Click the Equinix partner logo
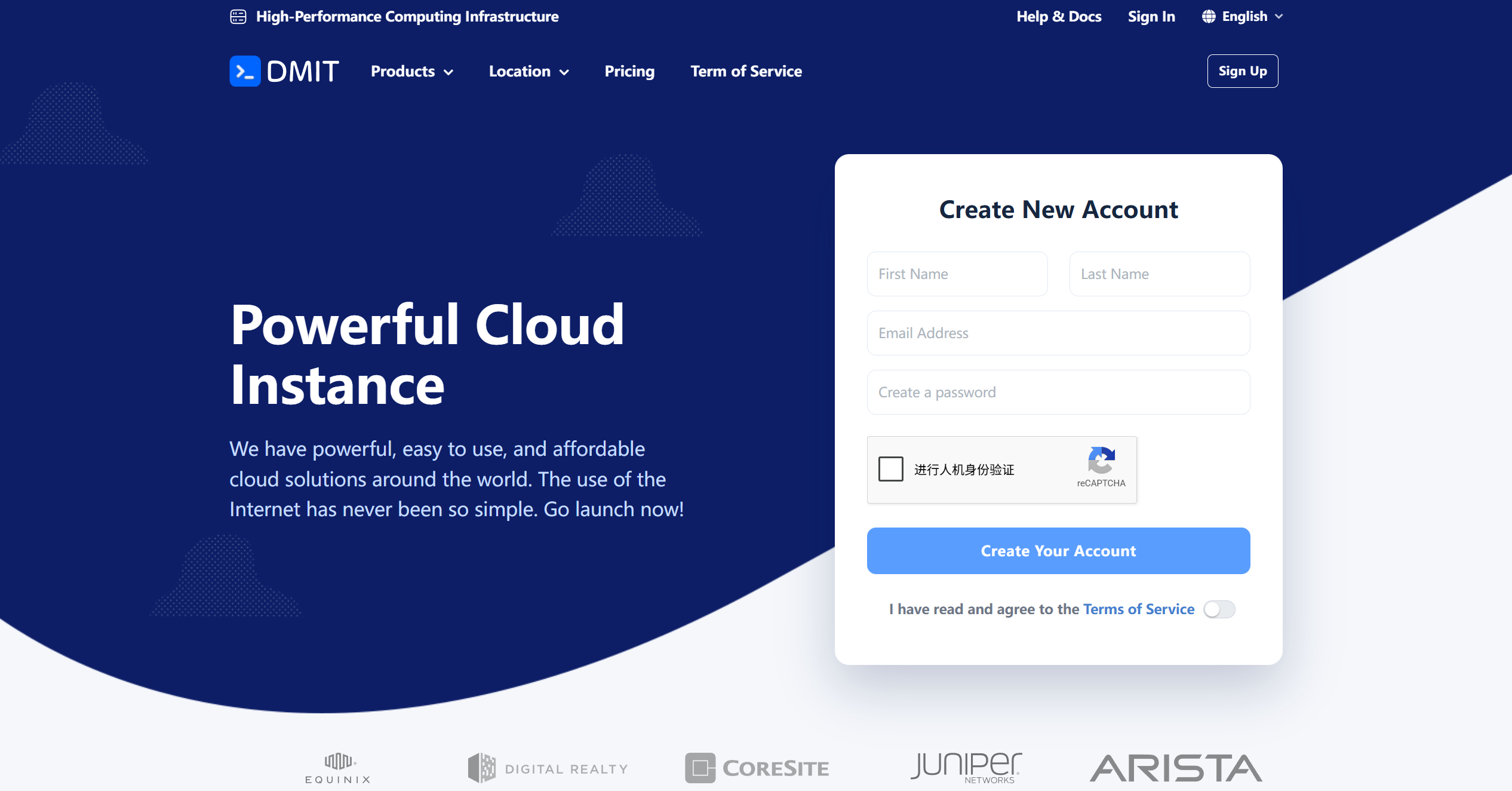Image resolution: width=1512 pixels, height=791 pixels. 338,768
